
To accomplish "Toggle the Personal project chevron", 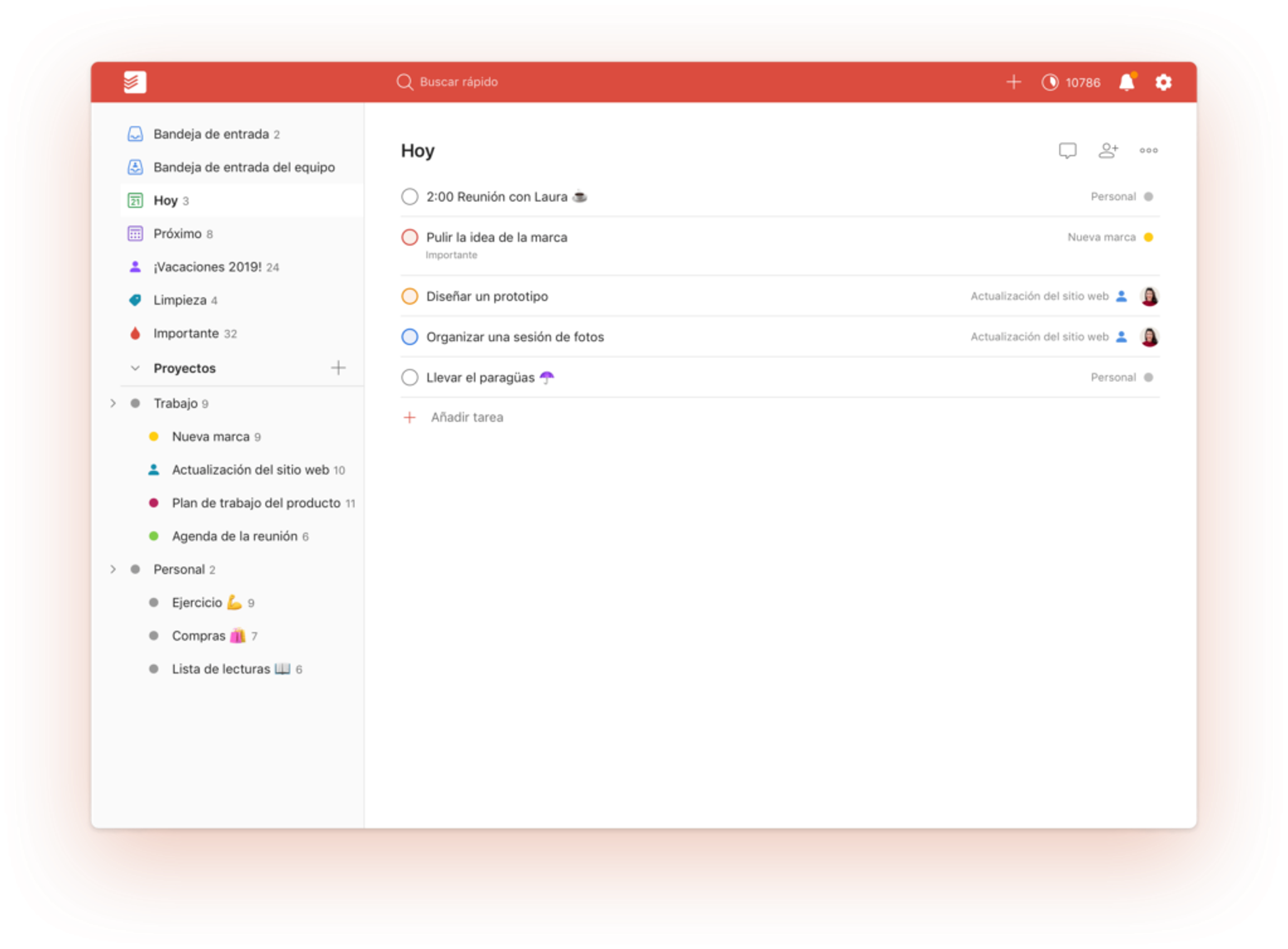I will click(x=113, y=569).
